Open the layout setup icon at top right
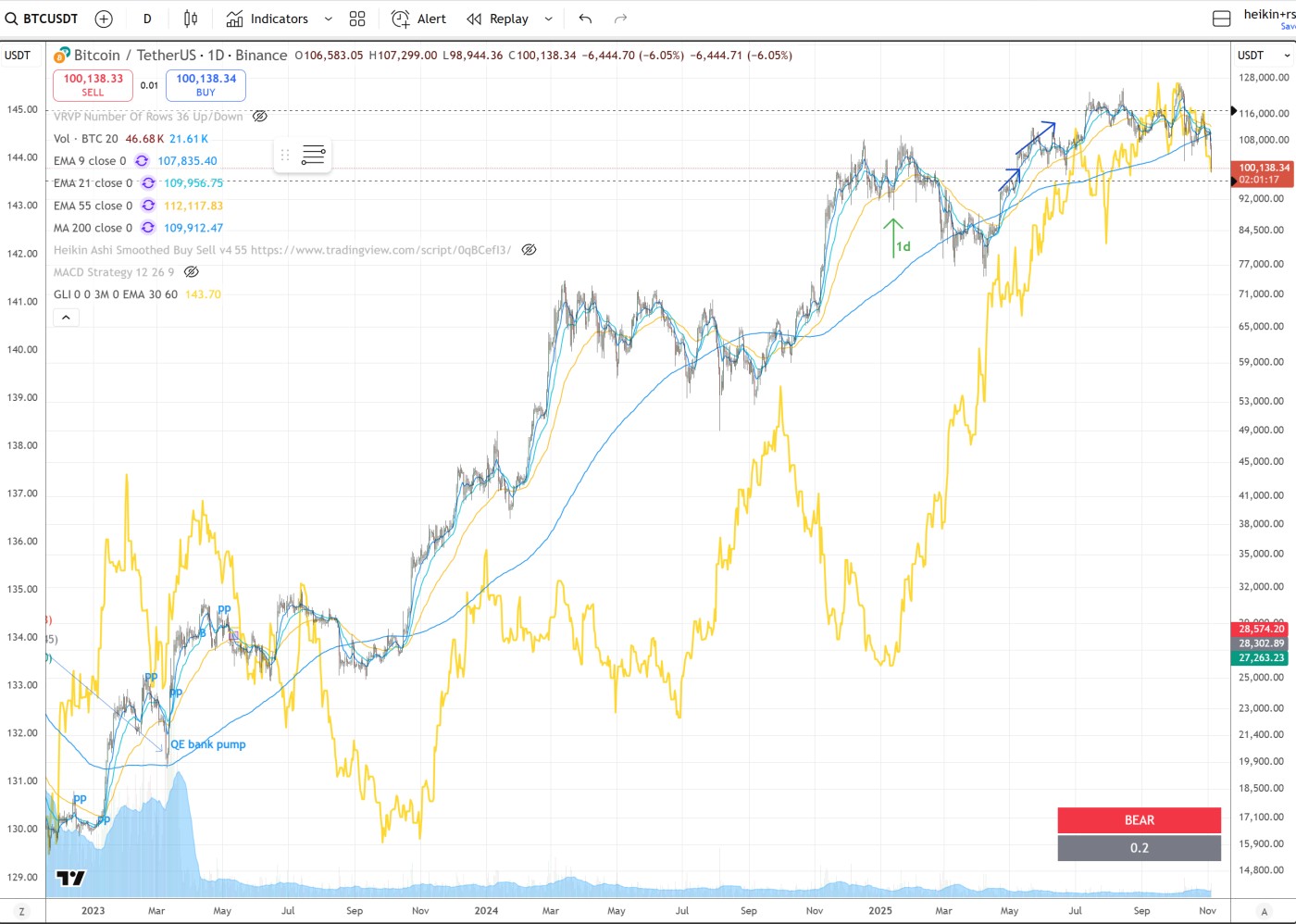This screenshot has width=1296, height=924. (x=1221, y=19)
